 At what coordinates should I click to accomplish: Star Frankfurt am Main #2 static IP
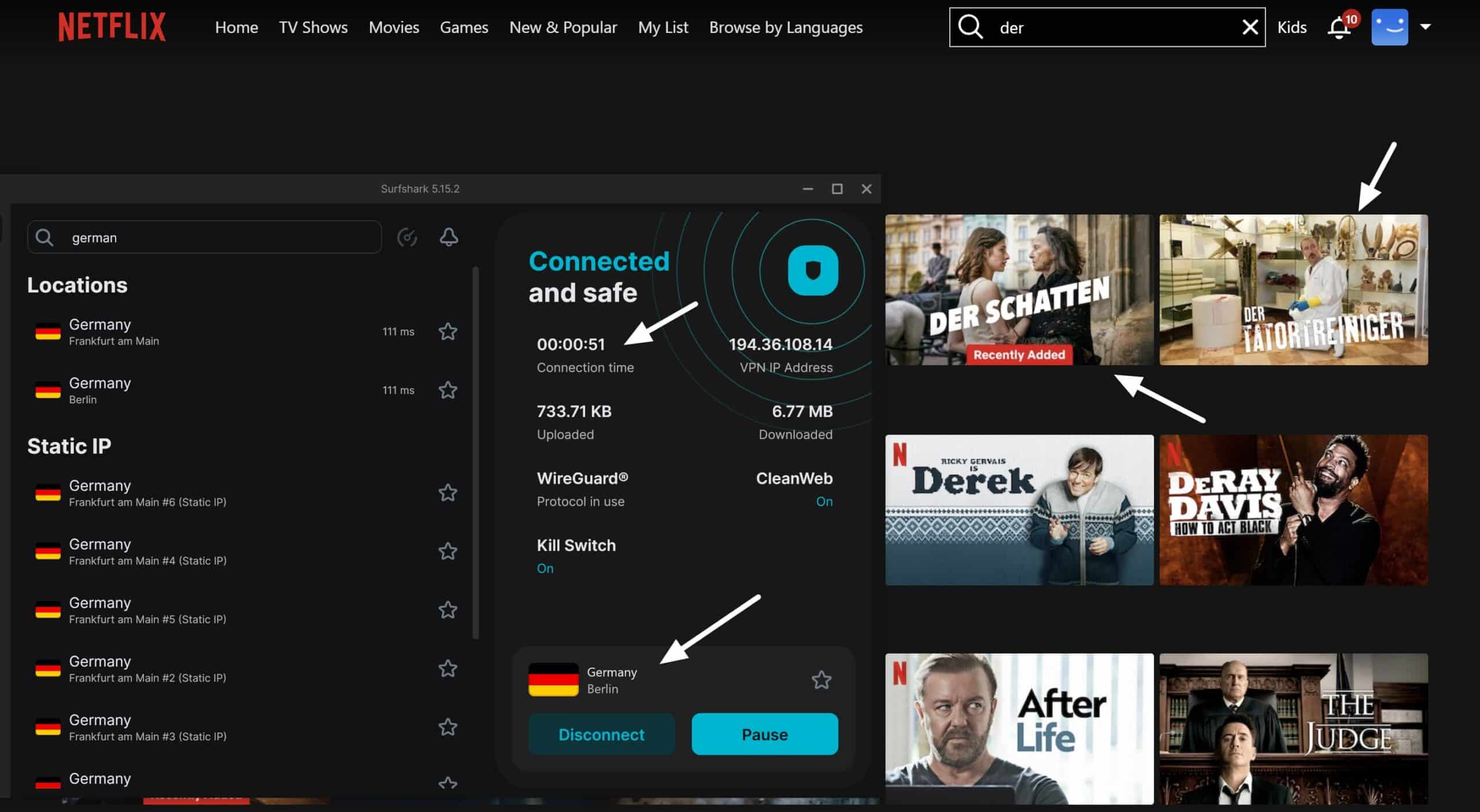click(448, 669)
